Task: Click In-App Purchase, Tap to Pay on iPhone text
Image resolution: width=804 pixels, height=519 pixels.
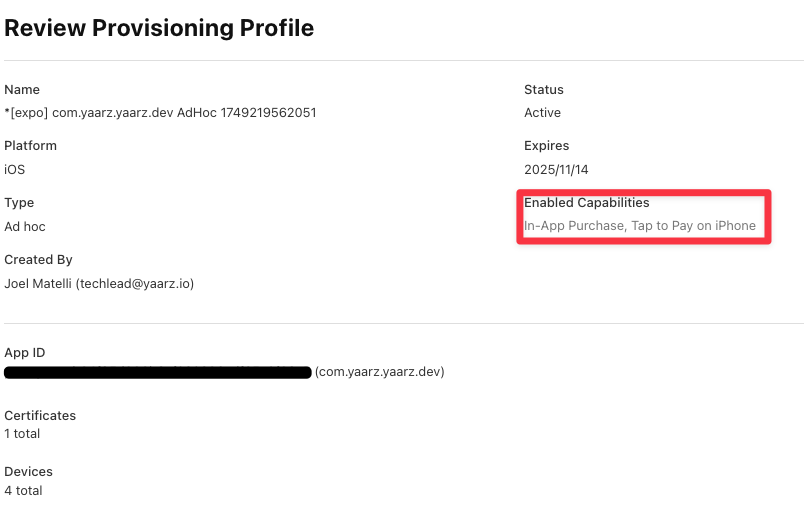Action: (640, 226)
